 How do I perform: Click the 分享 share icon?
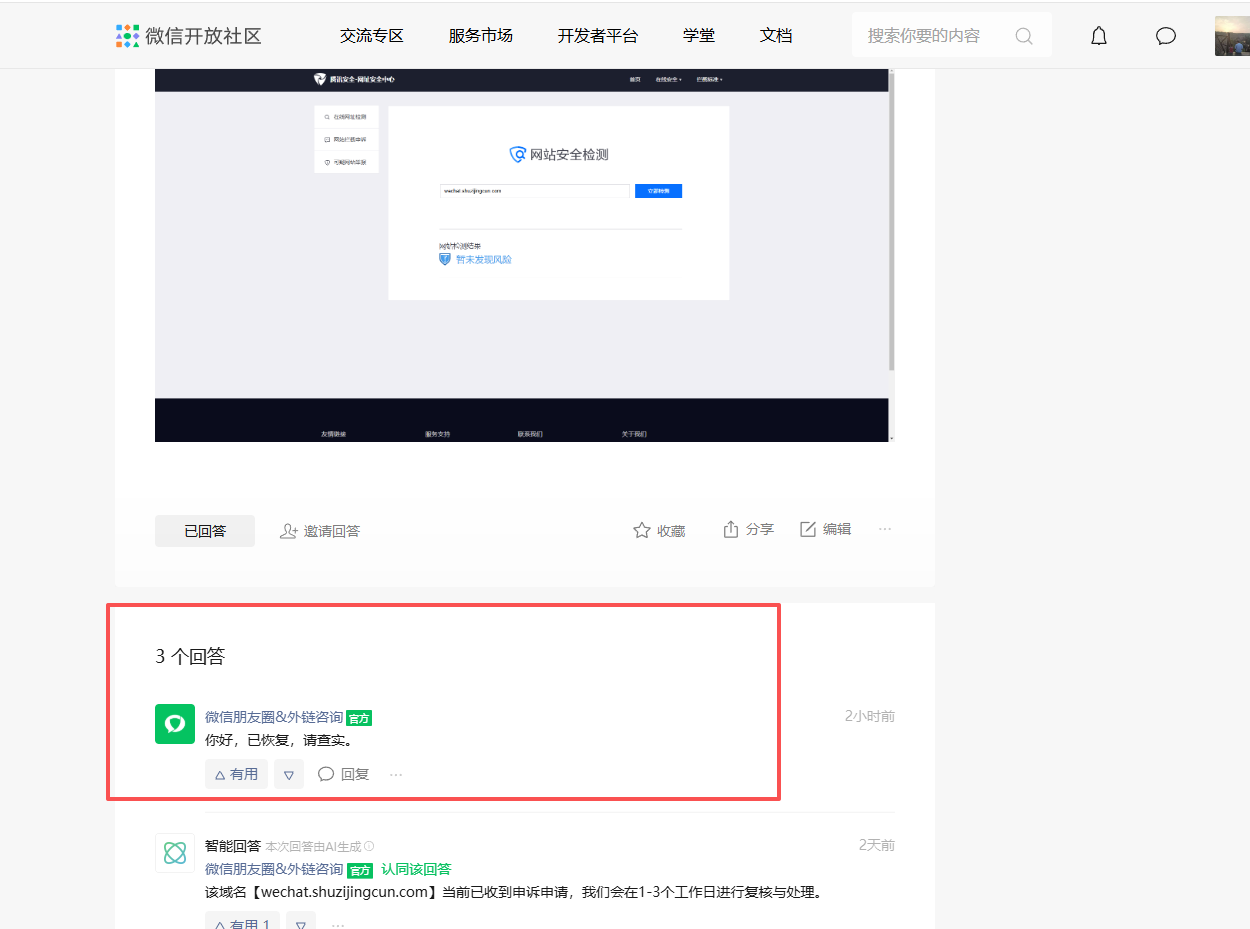pos(731,529)
